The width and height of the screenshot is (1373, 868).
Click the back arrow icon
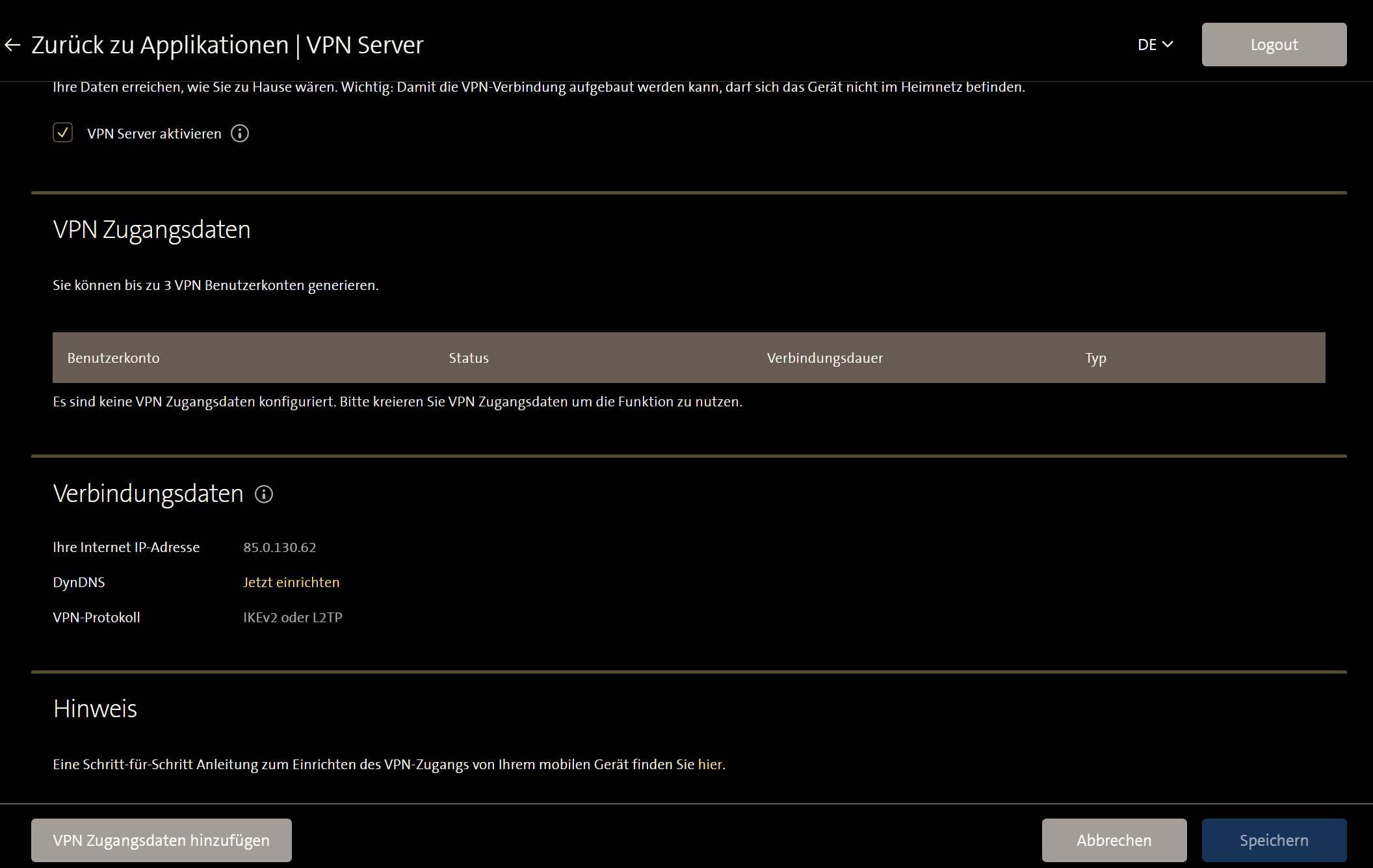(13, 44)
